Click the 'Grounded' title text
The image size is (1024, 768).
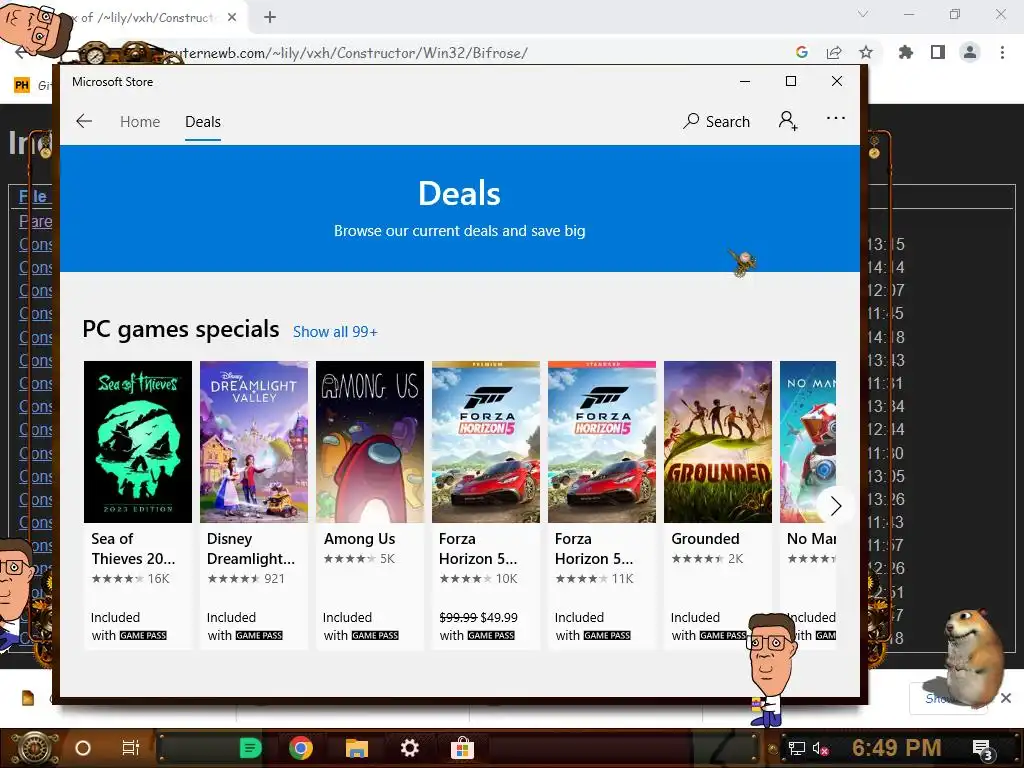click(705, 539)
